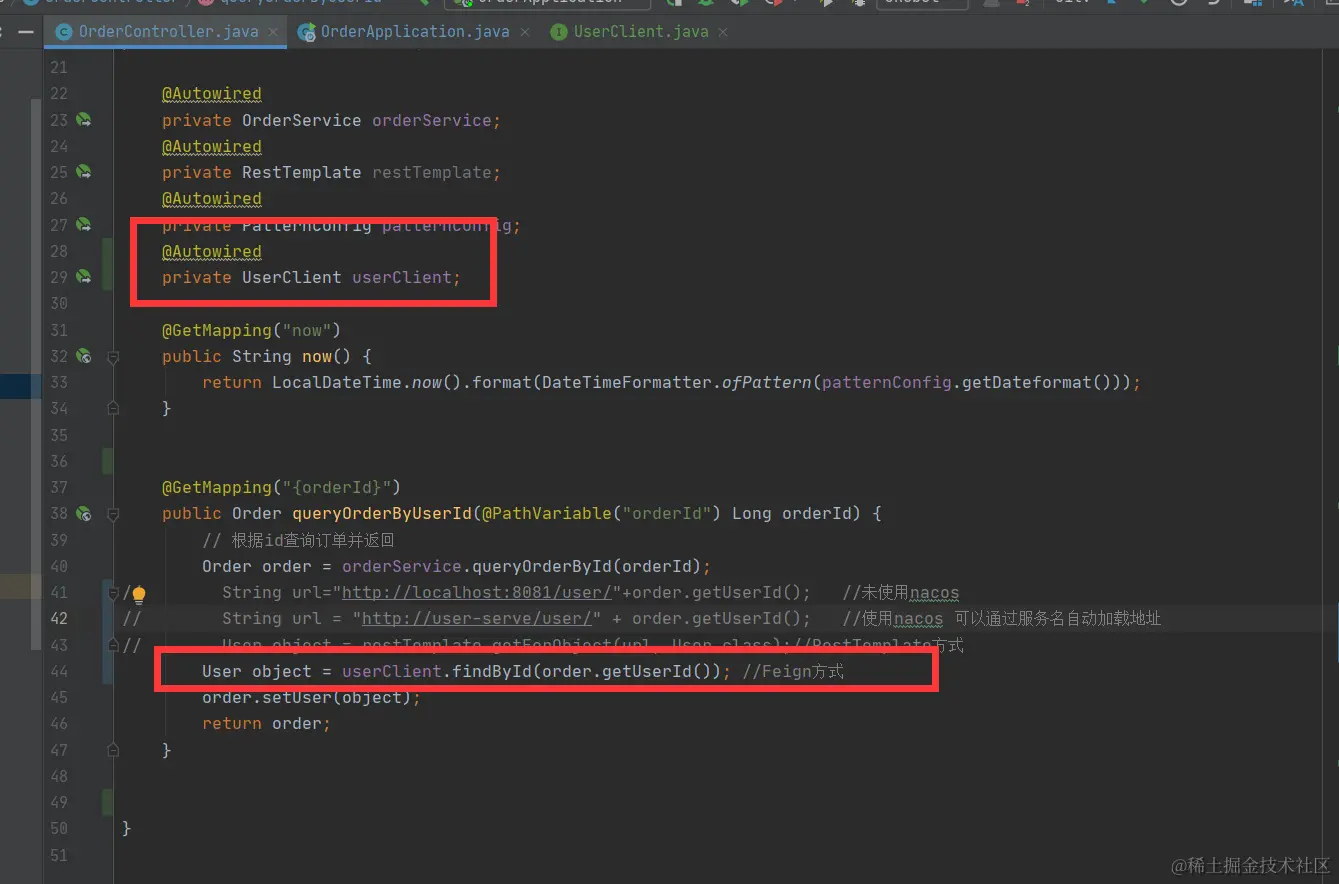Close the UserClient.java tab

click(723, 32)
